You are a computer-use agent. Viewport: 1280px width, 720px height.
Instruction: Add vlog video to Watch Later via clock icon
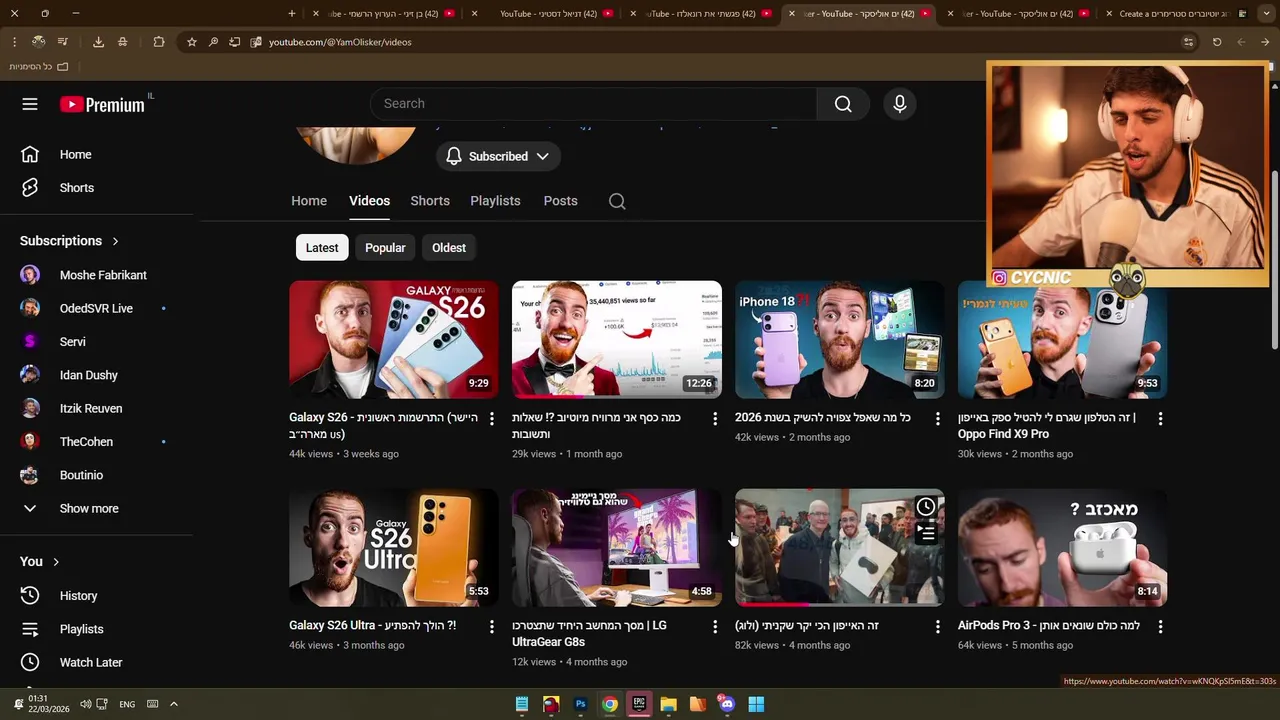(926, 507)
